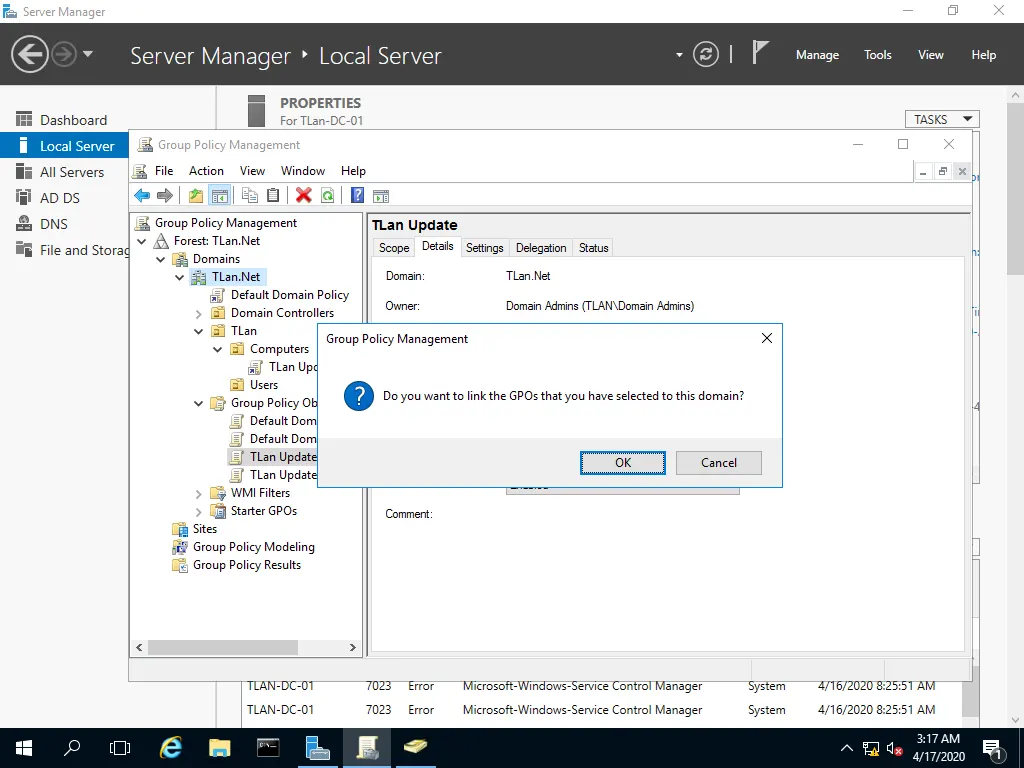Collapse the Domains tree node
Viewport: 1024px width, 768px height.
pos(161,259)
